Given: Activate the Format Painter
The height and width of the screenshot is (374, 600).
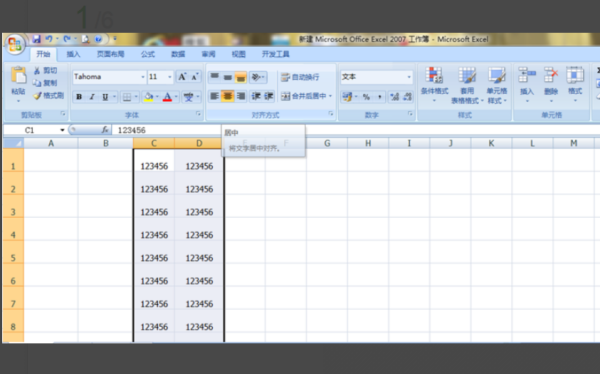Looking at the screenshot, I should (x=48, y=95).
